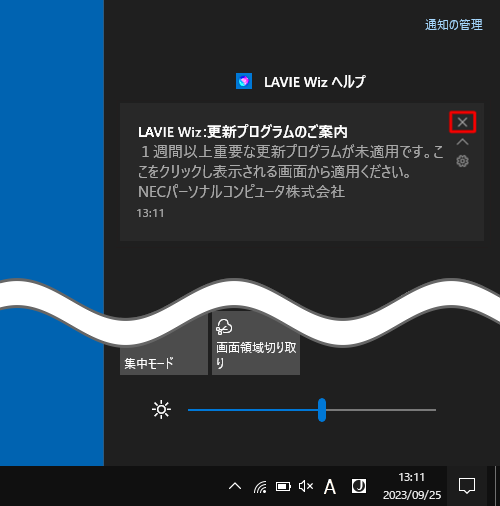Viewport: 500px width, 506px height.
Task: Open the LAVIE Wiz:更新プログラムのご案内 notification
Action: 302,172
